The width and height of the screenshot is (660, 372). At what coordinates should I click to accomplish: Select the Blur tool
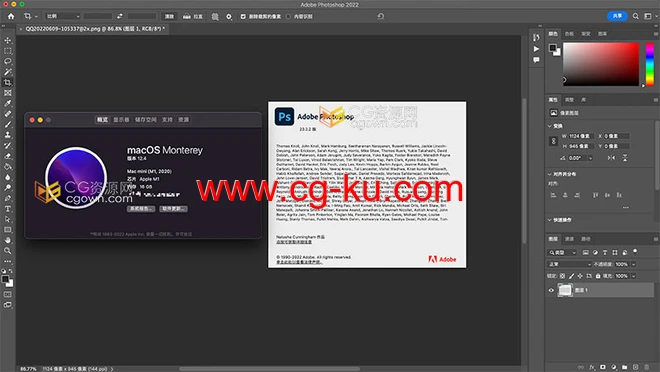click(8, 177)
